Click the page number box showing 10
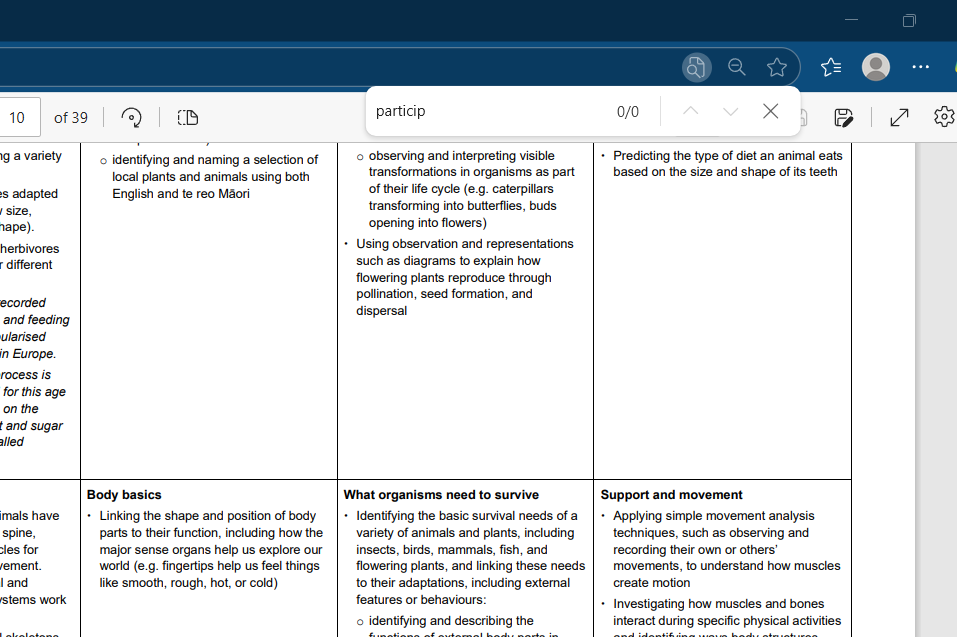 (17, 117)
